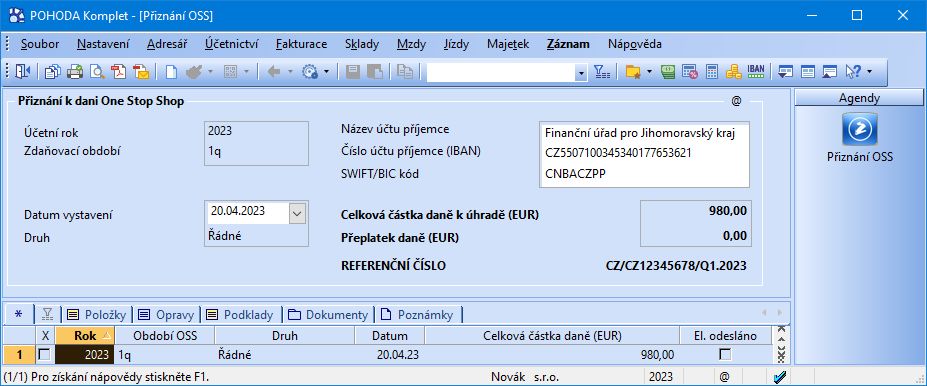Switch to the Podklady tab
This screenshot has width=927, height=386.
(242, 314)
